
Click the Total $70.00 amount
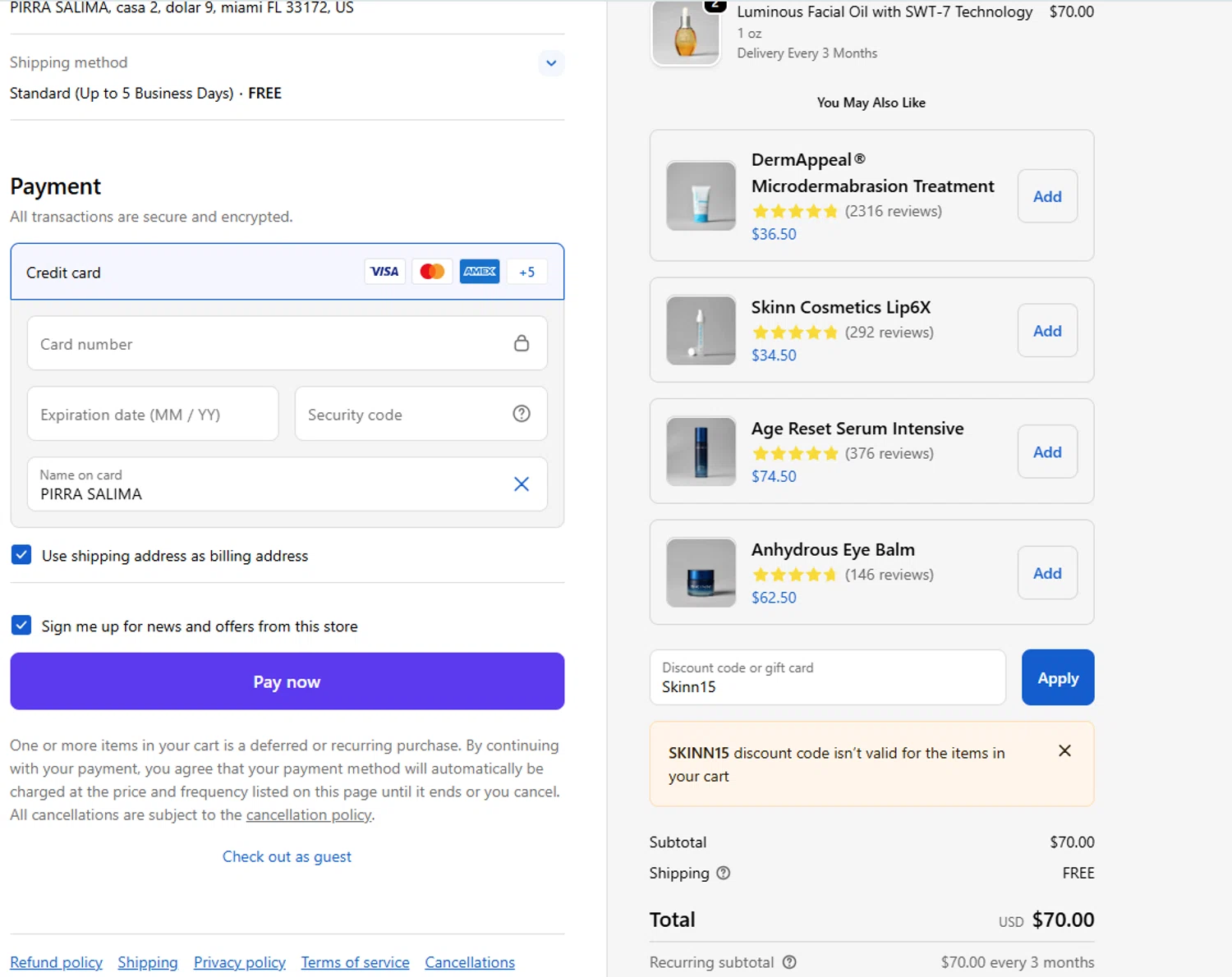[x=1063, y=920]
